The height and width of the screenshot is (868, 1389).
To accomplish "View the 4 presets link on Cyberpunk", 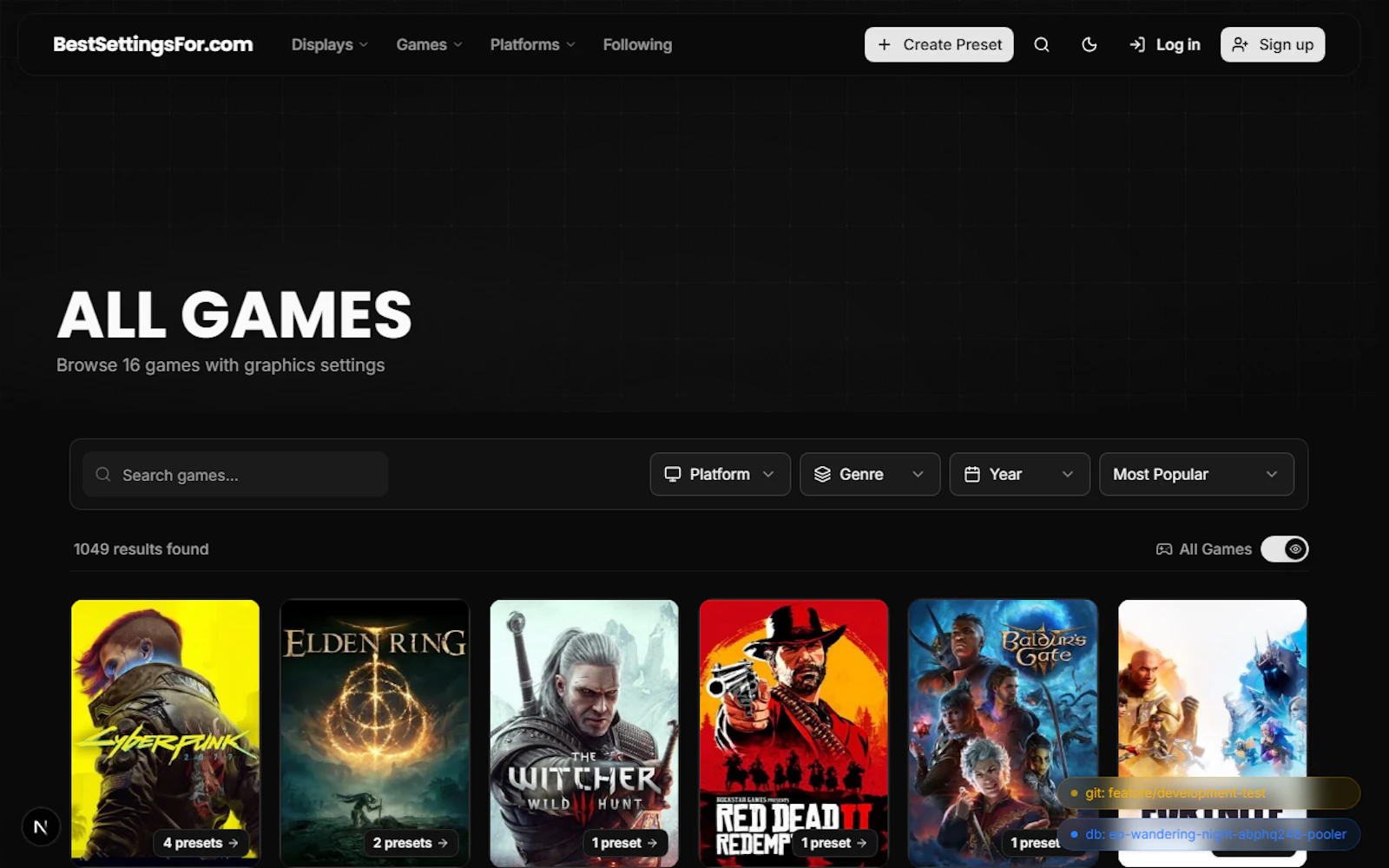I will tap(201, 843).
